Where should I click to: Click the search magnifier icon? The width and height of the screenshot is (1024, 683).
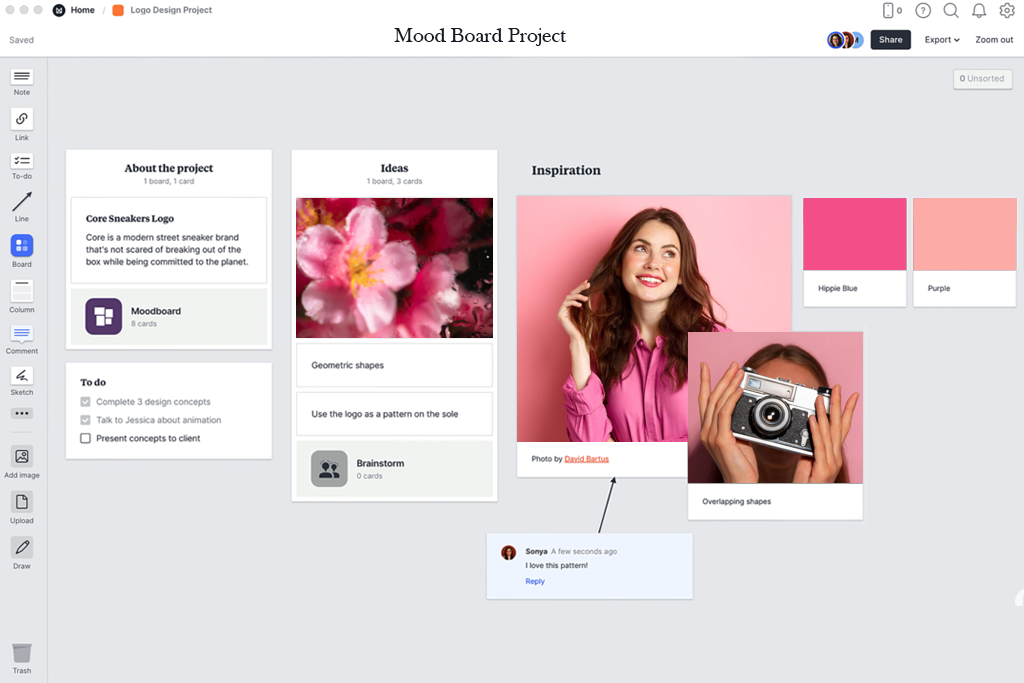tap(951, 10)
